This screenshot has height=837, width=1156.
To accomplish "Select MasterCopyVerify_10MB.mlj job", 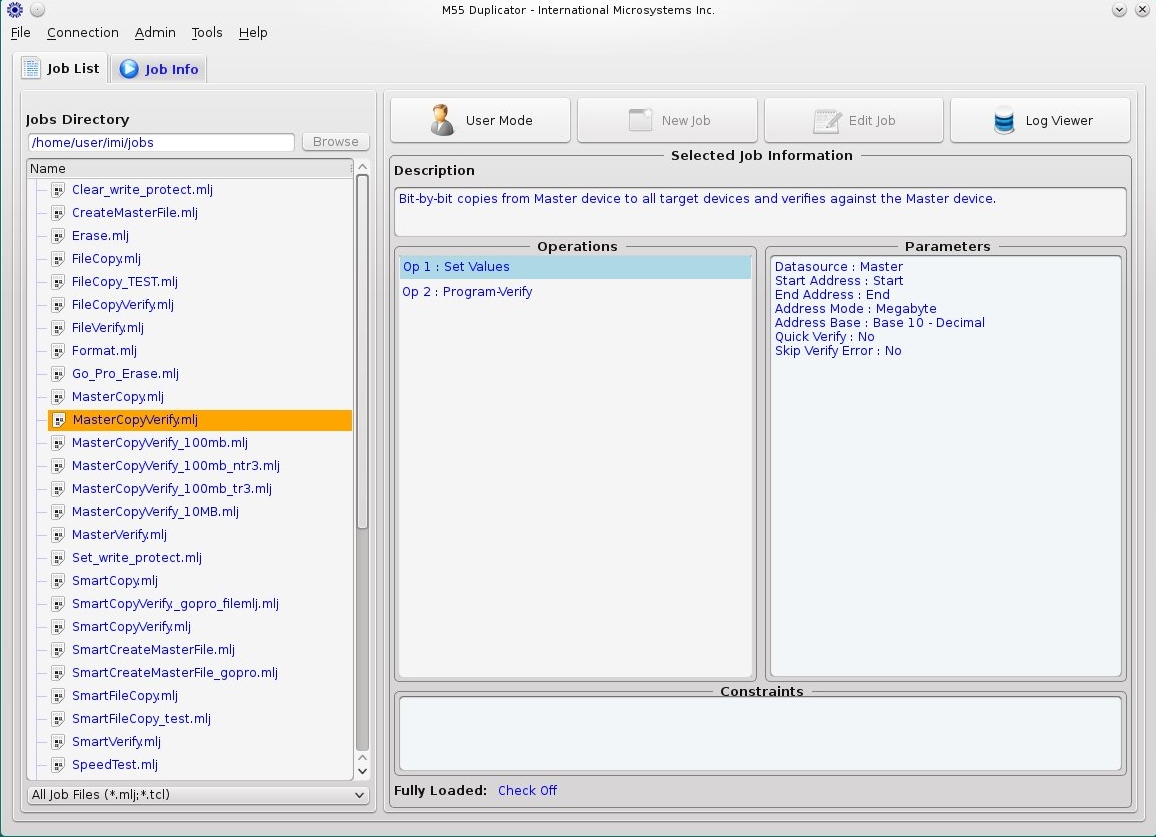I will click(x=155, y=512).
